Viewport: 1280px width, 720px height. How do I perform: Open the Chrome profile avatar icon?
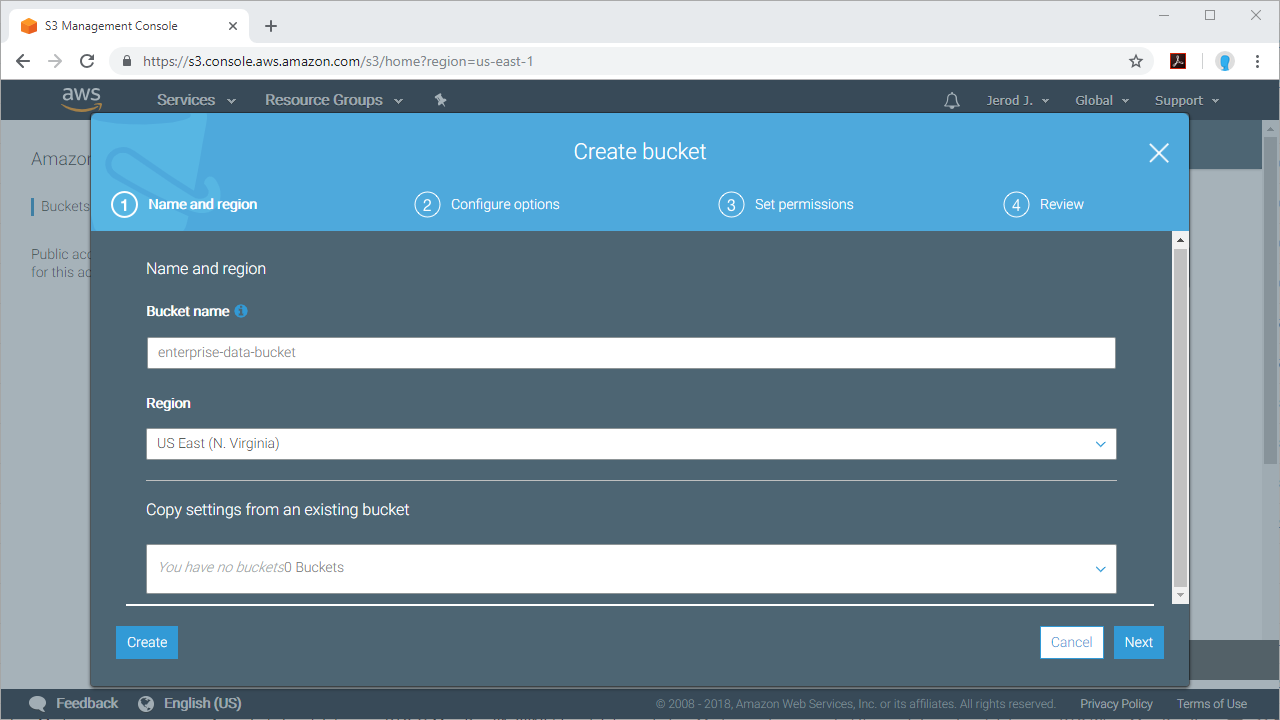(1224, 61)
